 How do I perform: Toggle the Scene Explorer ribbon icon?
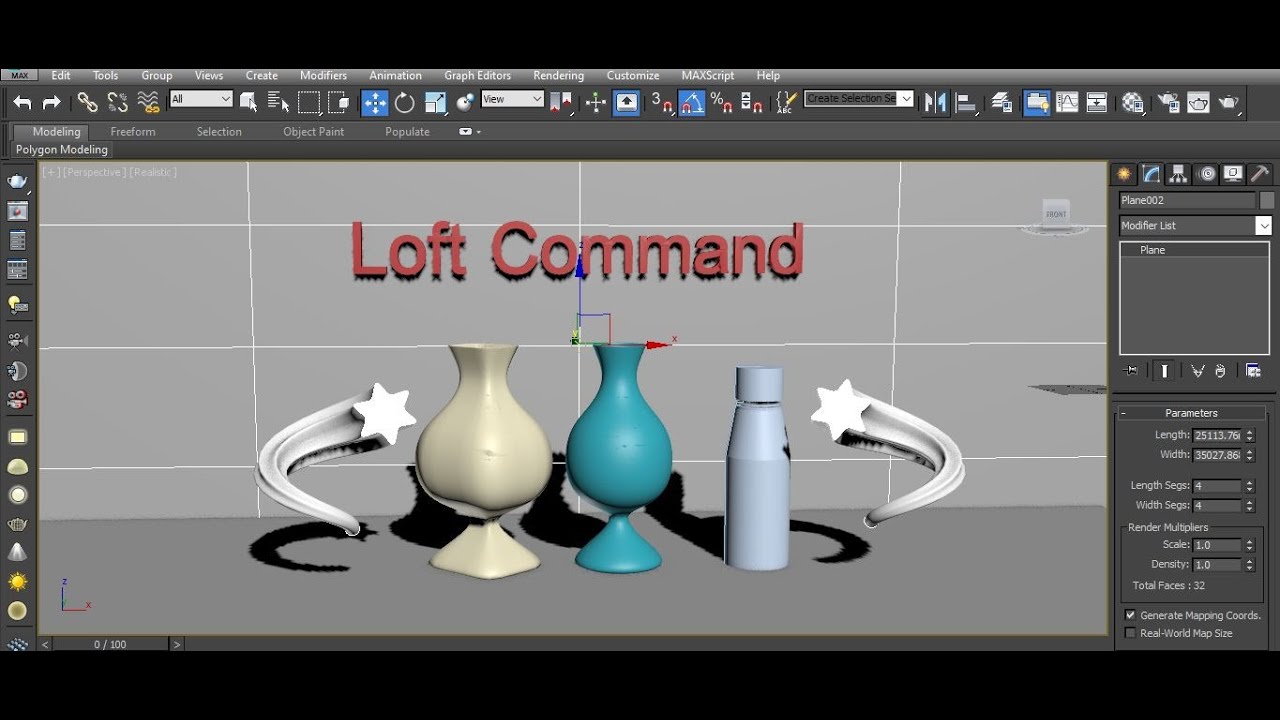point(1037,102)
